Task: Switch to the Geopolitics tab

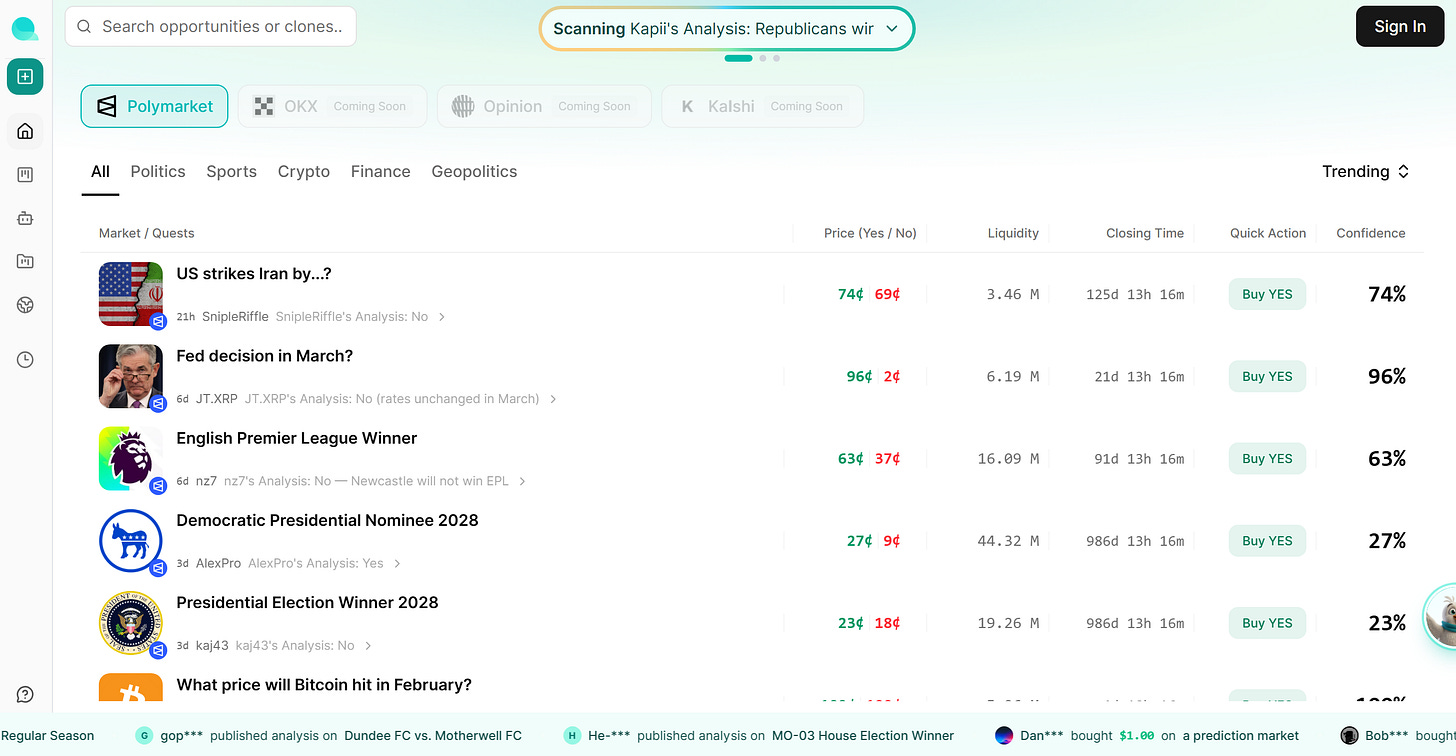Action: pos(474,172)
